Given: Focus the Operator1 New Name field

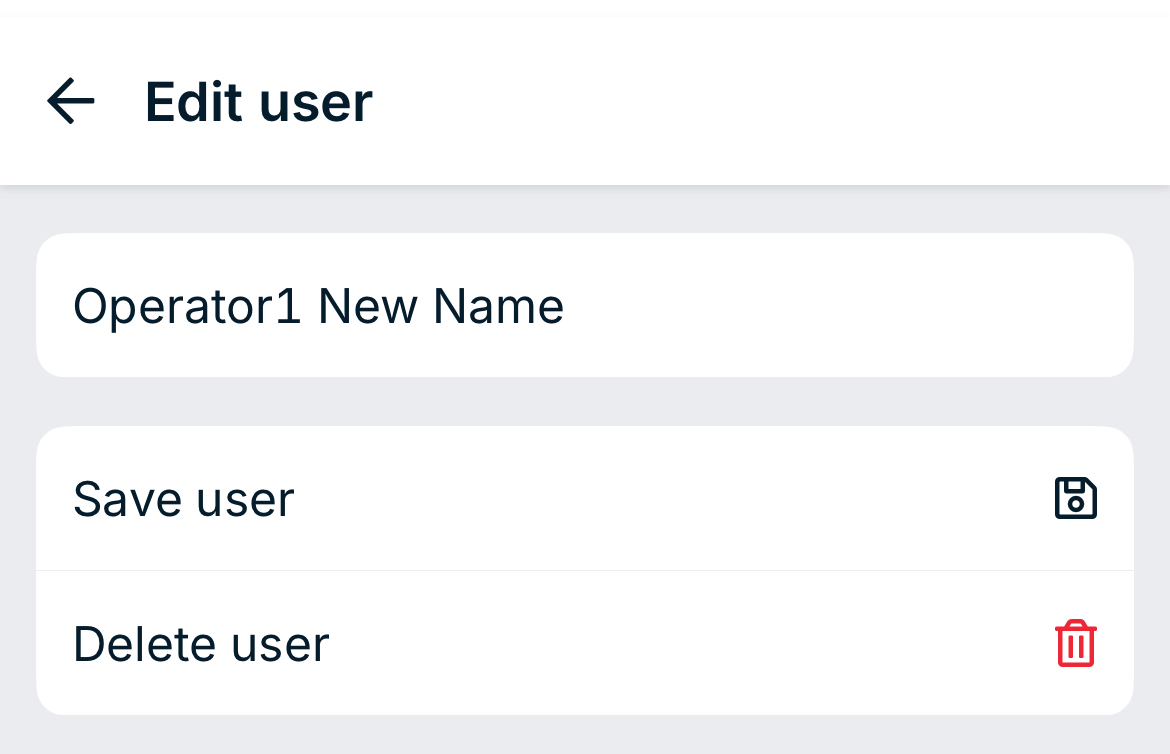Looking at the screenshot, I should coord(585,305).
